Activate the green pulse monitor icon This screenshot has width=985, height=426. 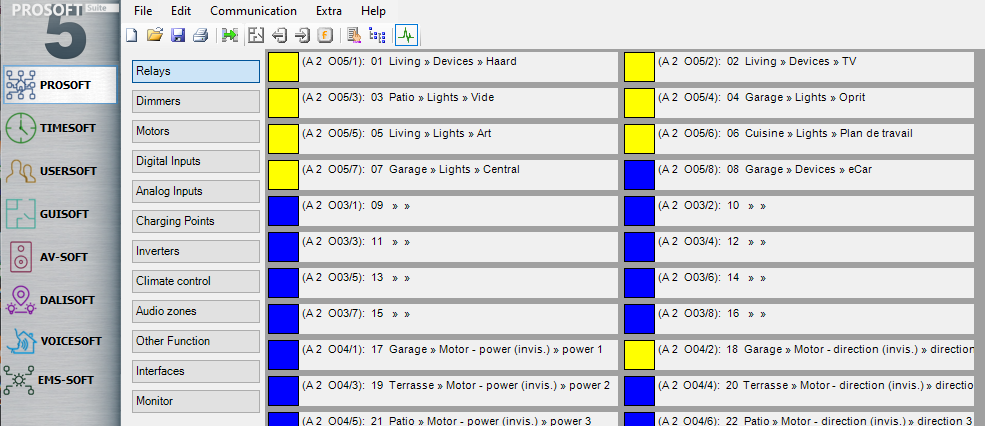click(x=406, y=35)
